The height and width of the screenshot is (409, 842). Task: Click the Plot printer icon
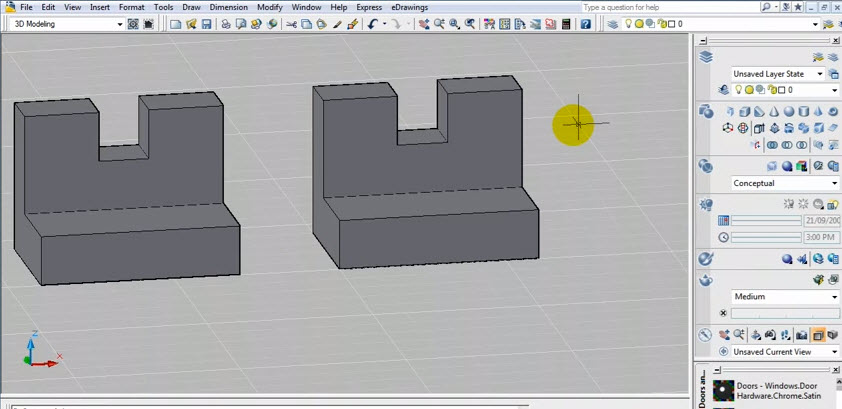coord(226,24)
